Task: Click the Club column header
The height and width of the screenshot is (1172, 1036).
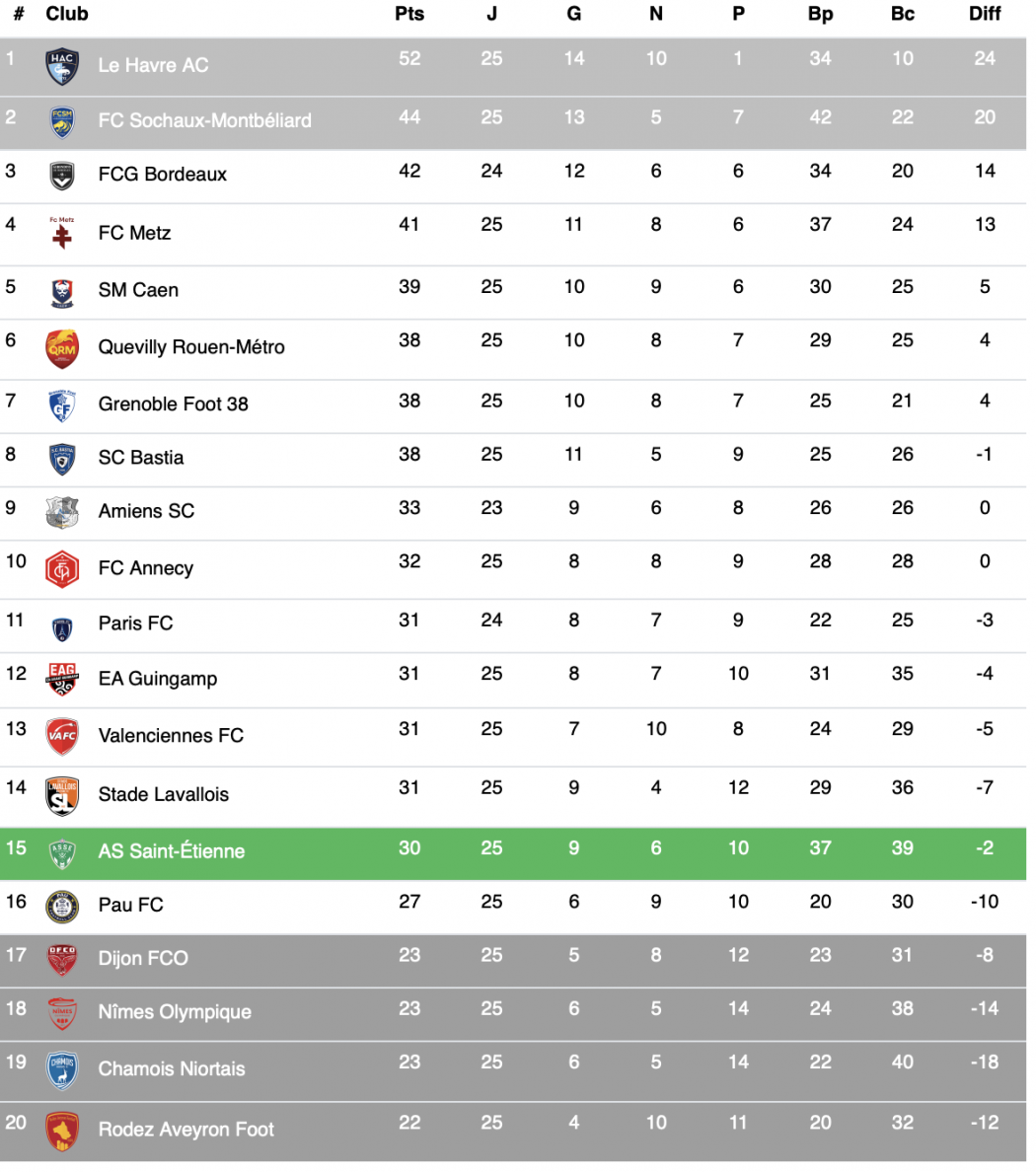Action: point(67,14)
